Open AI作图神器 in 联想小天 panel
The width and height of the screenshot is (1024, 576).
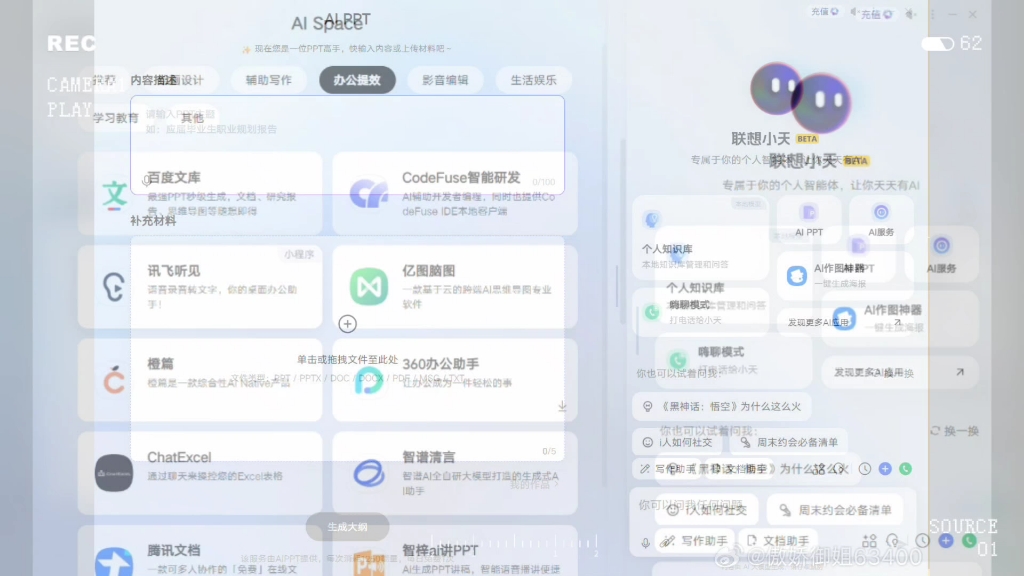pos(796,276)
